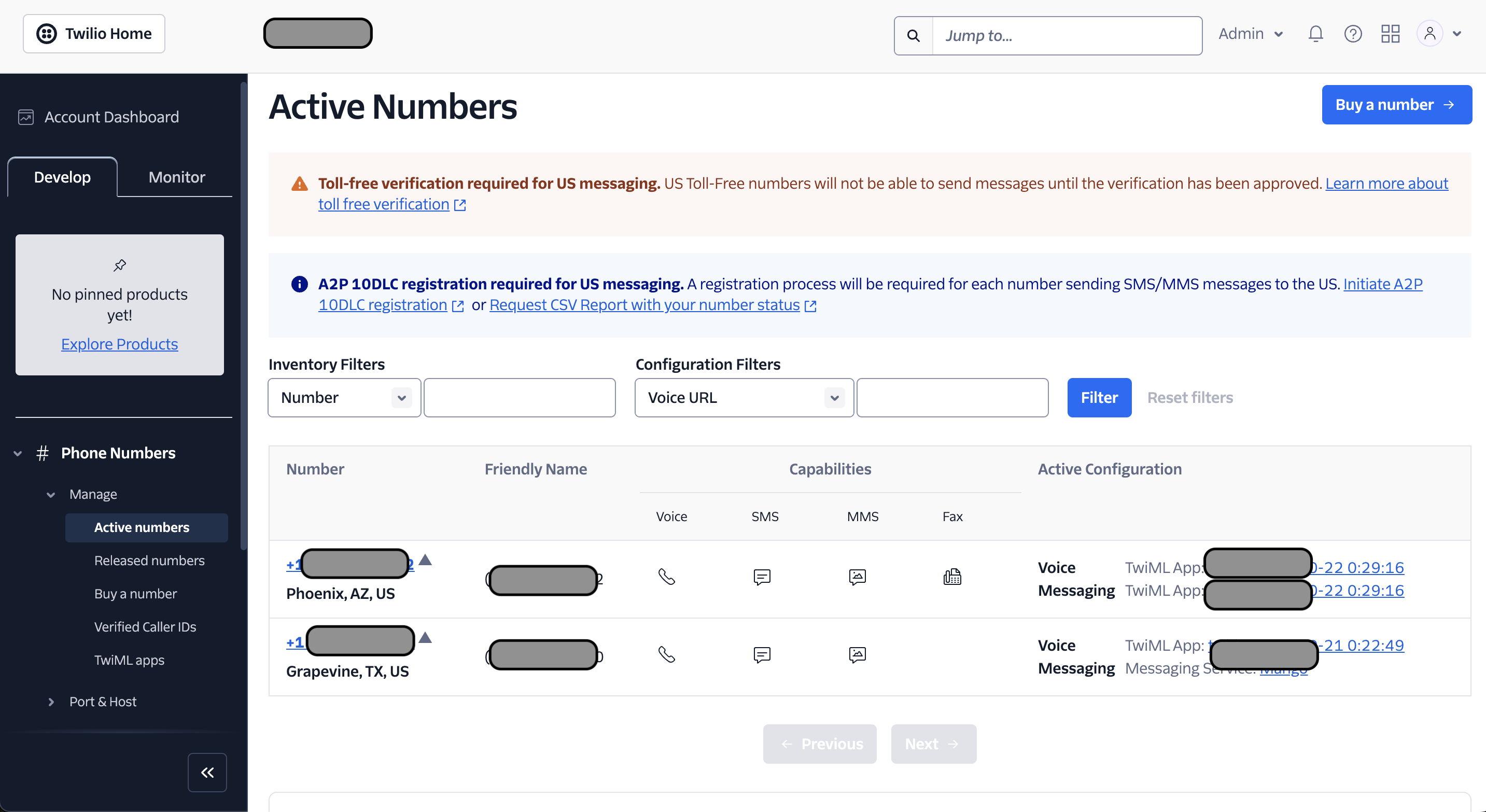Click Reset filters
The image size is (1486, 812).
point(1190,398)
